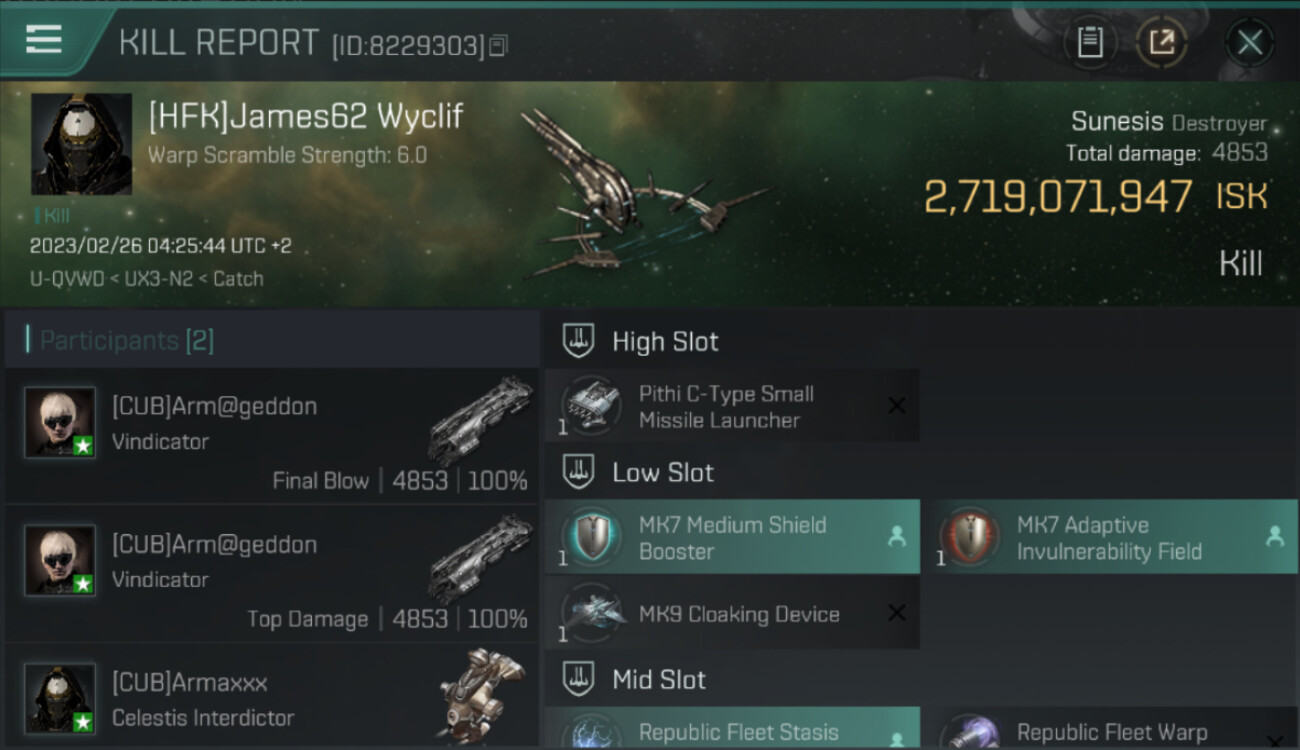Select the Pithi C-Type Small Missile Launcher icon

pyautogui.click(x=590, y=406)
